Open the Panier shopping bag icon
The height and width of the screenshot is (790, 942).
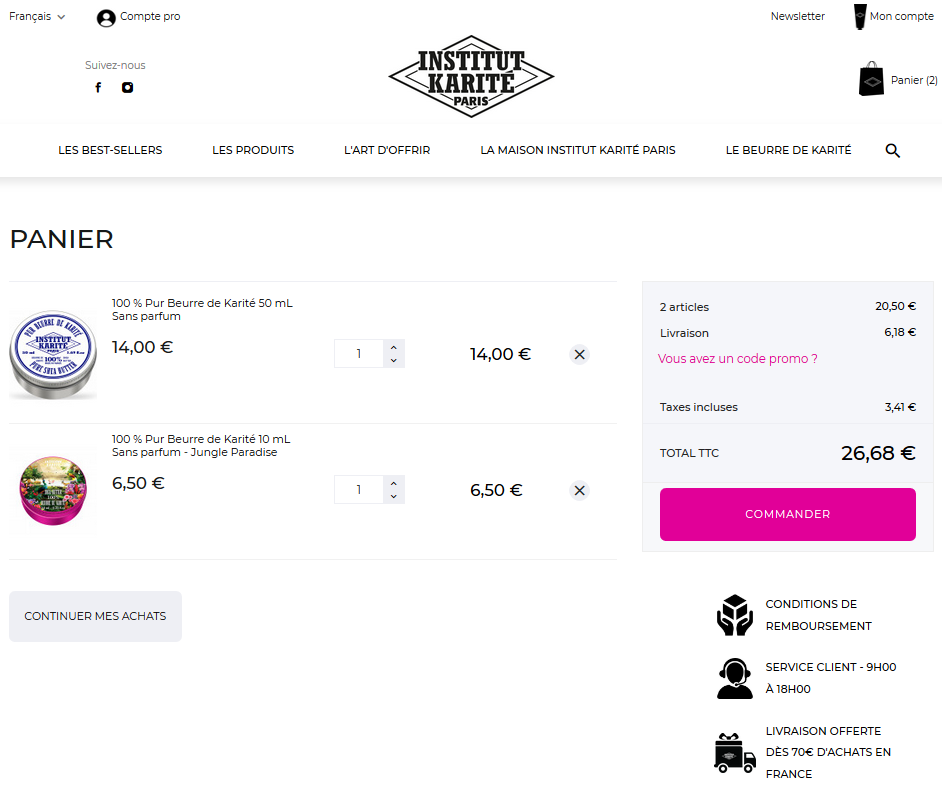click(x=871, y=79)
